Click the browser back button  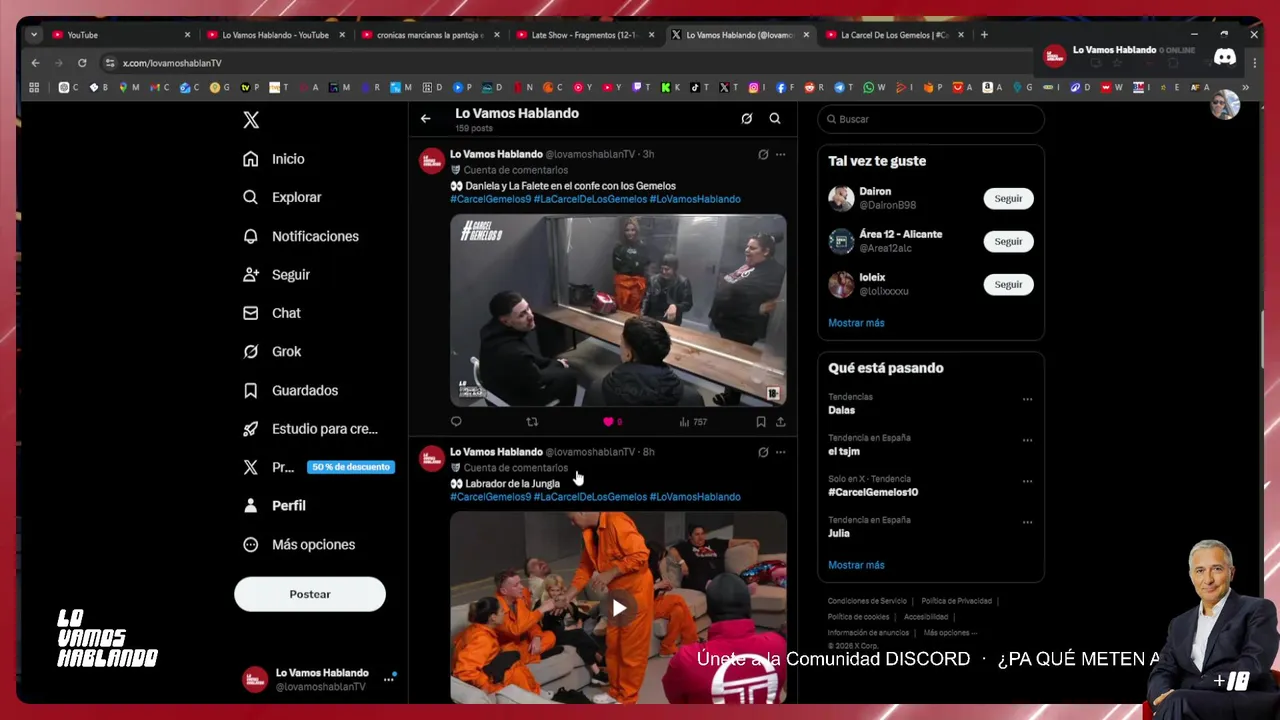pos(36,63)
